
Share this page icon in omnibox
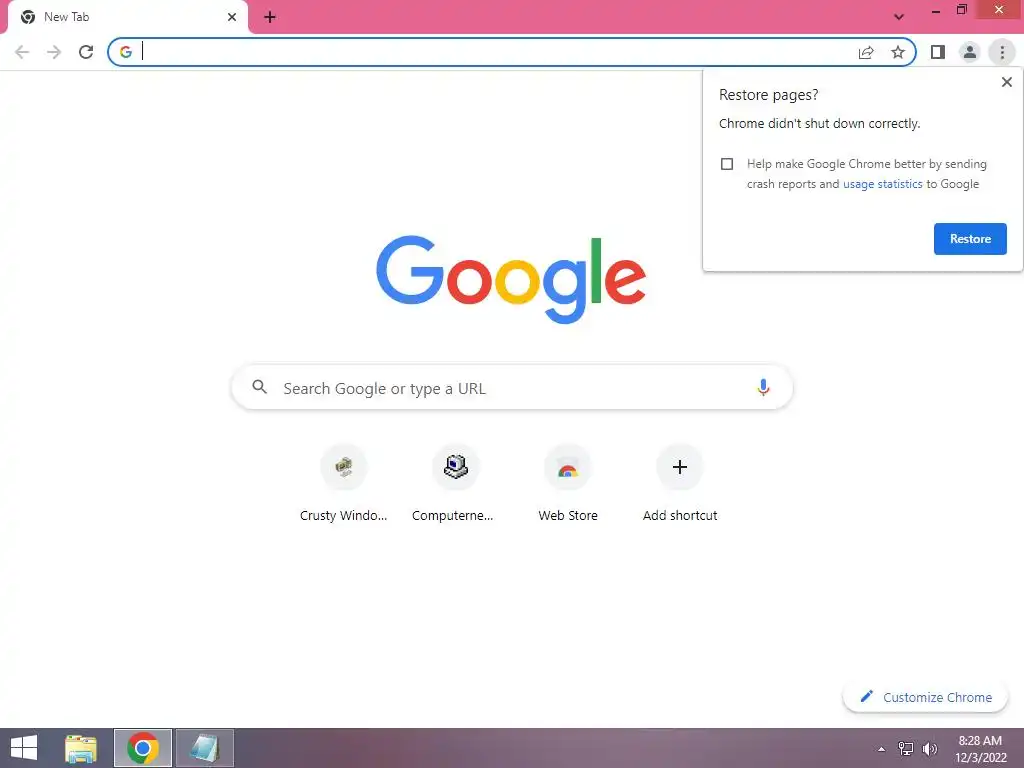coord(866,52)
